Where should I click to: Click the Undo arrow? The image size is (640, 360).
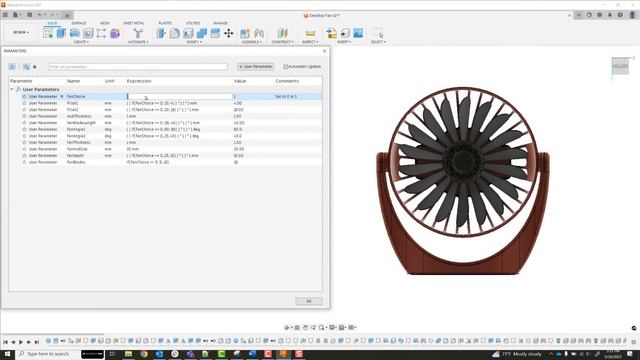(x=40, y=15)
